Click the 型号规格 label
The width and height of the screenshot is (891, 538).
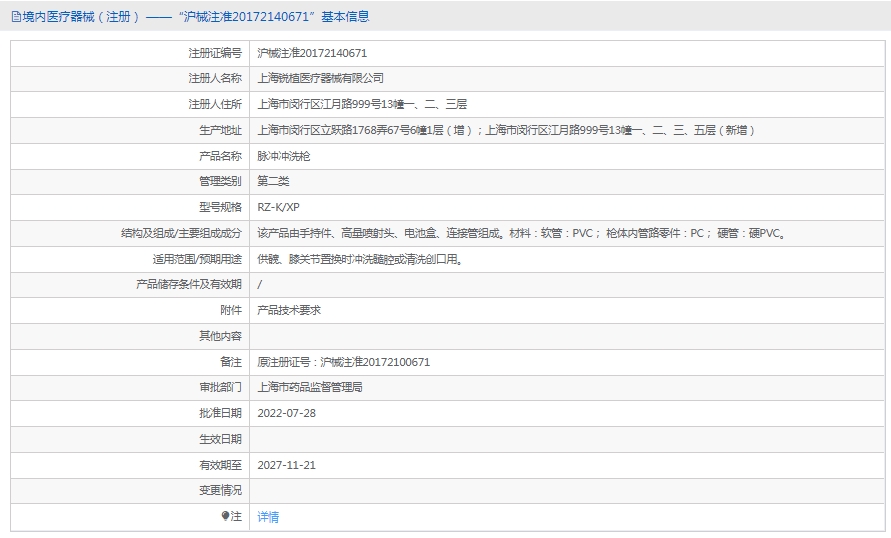(x=220, y=207)
